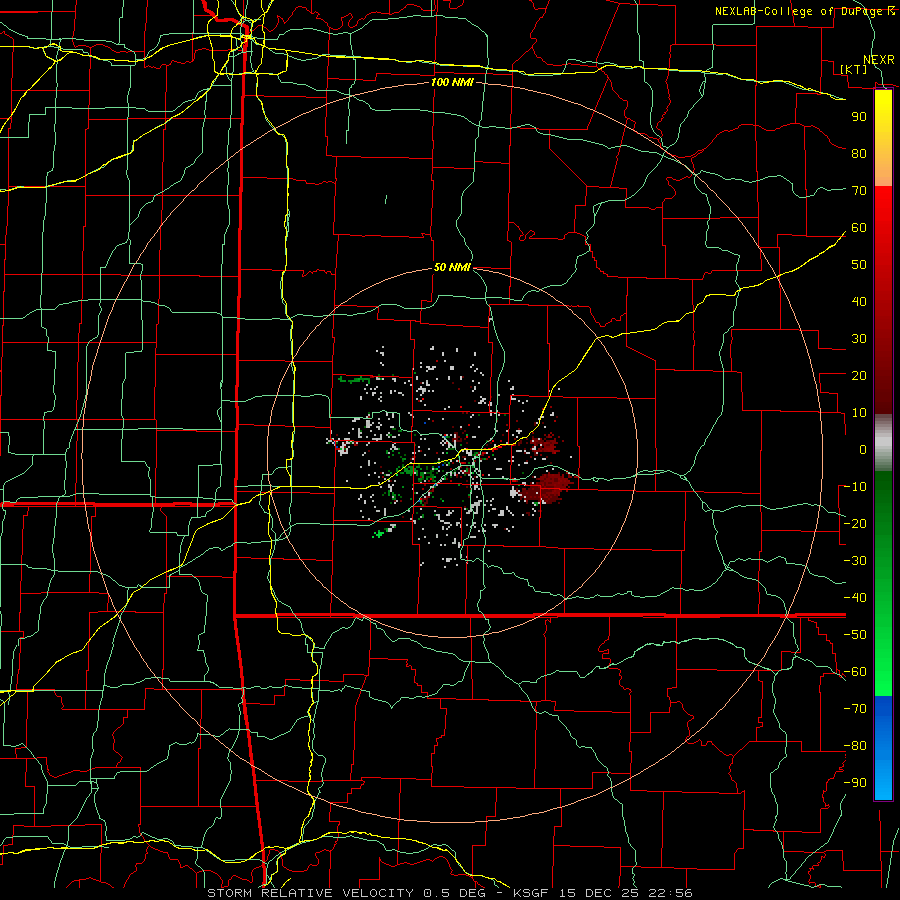Click the 70 value on the velocity scale
This screenshot has height=900, width=900.
[x=859, y=191]
